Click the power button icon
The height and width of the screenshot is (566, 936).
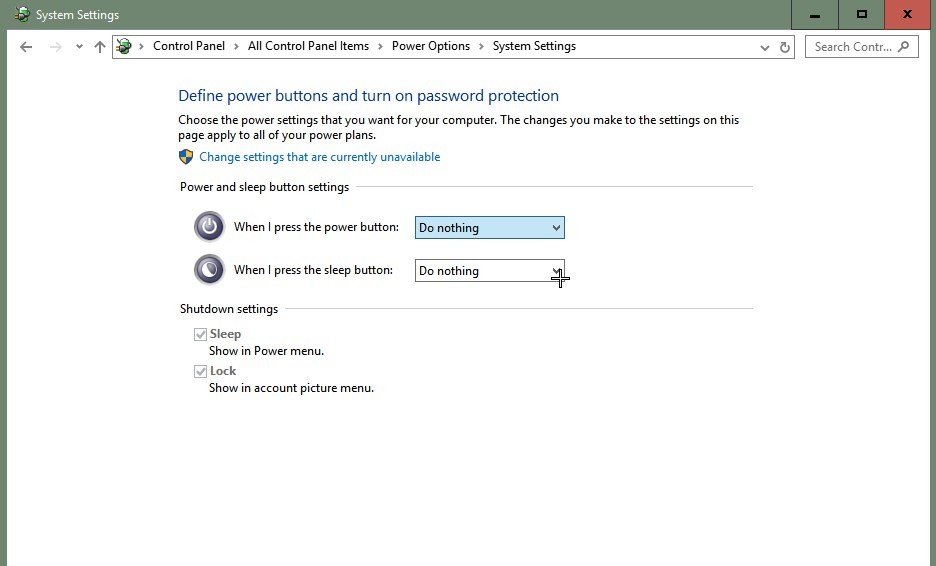[x=209, y=226]
